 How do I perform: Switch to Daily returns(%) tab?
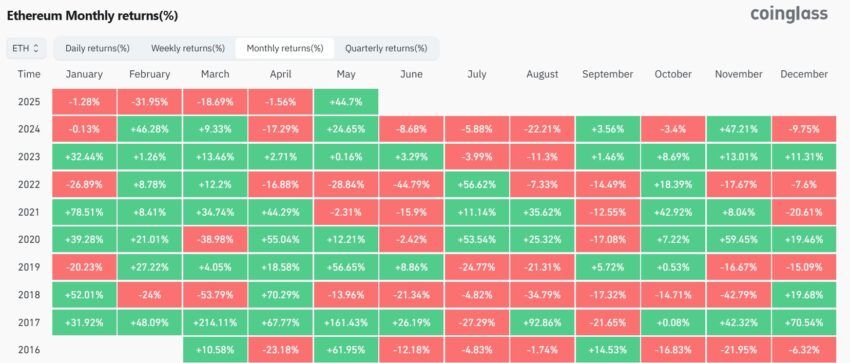point(98,48)
